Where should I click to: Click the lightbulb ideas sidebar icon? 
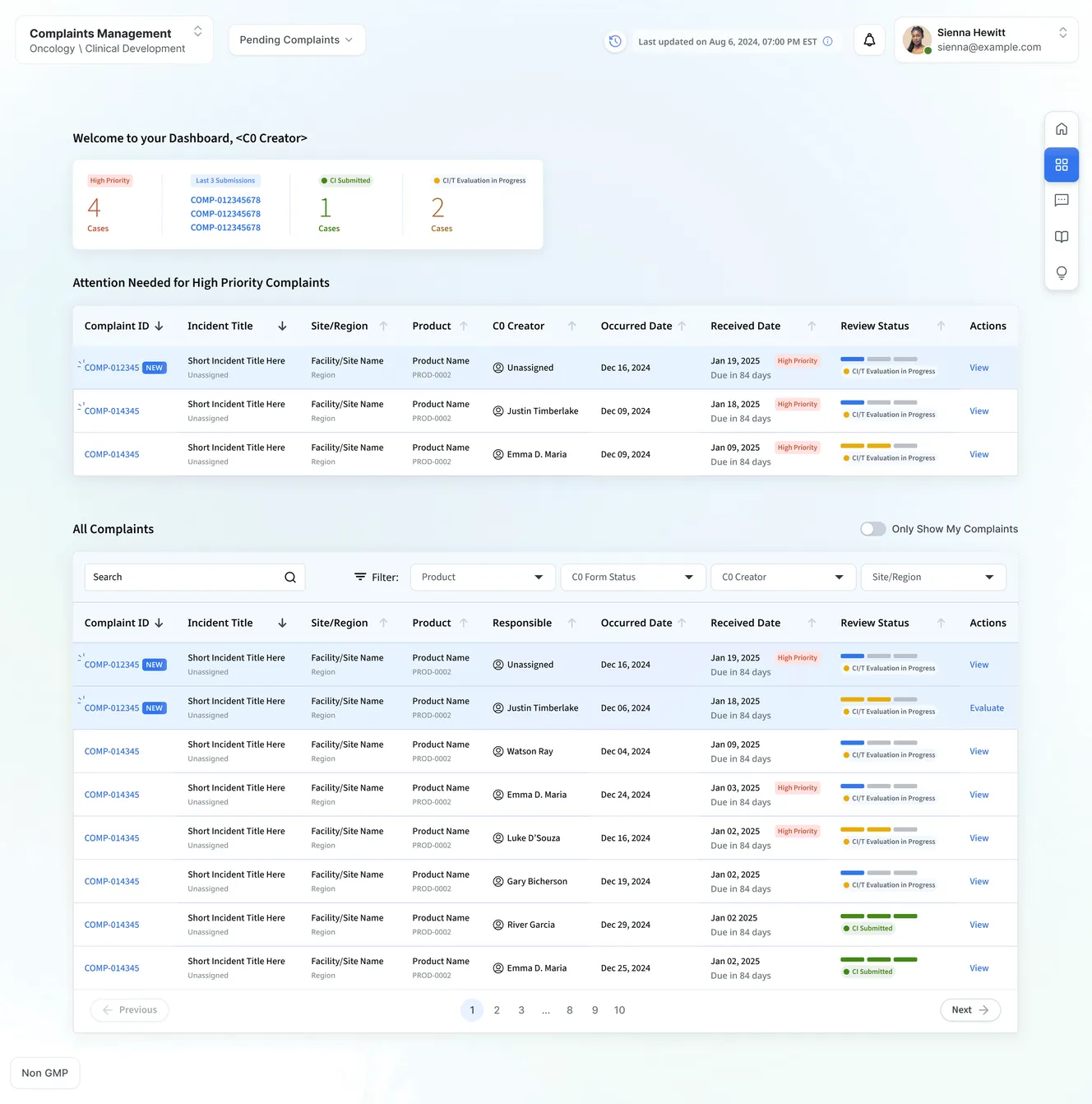tap(1062, 273)
